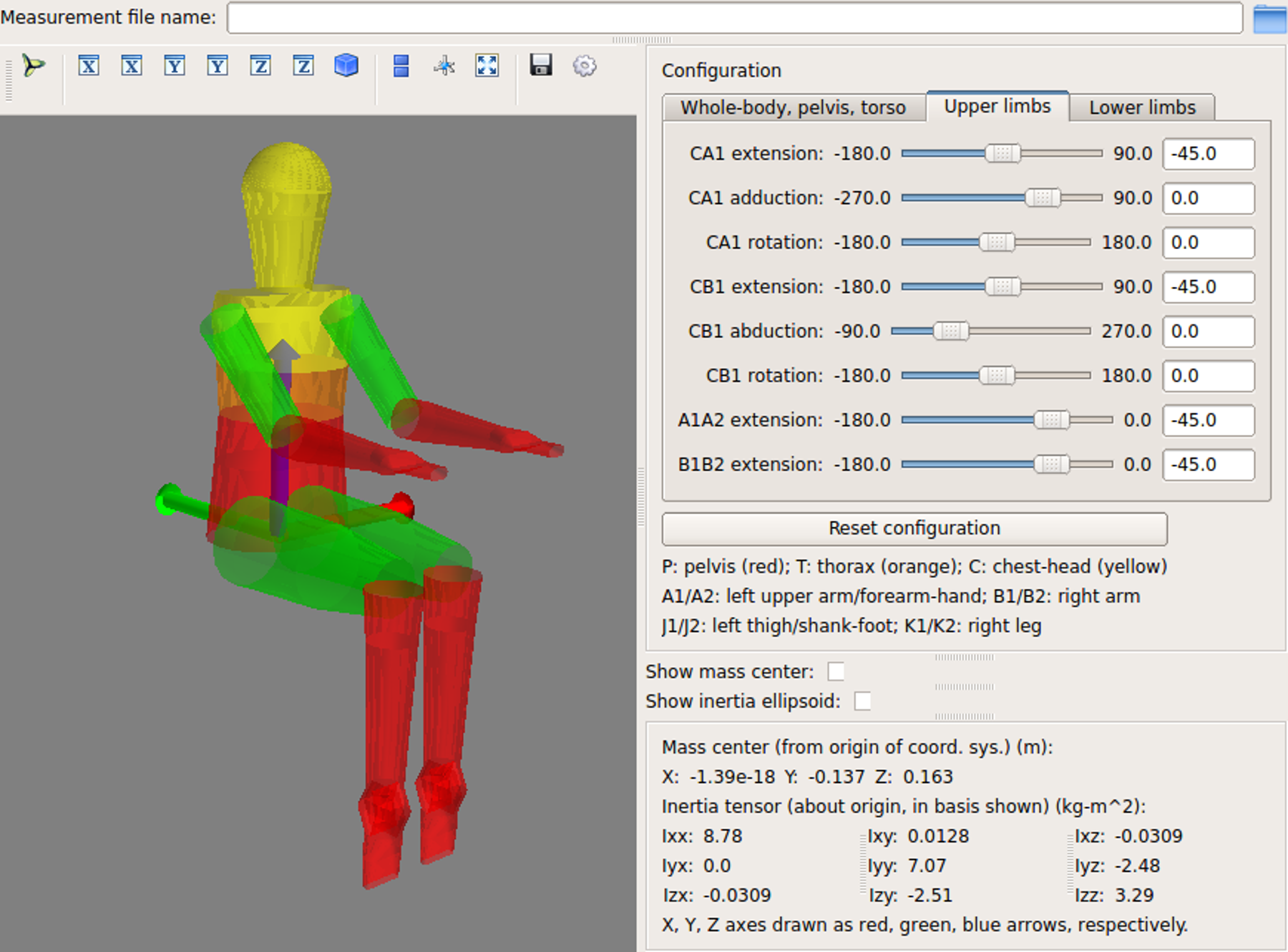The image size is (1288, 952).
Task: Click the rightmost Z-axis view icon
Action: pos(303,67)
